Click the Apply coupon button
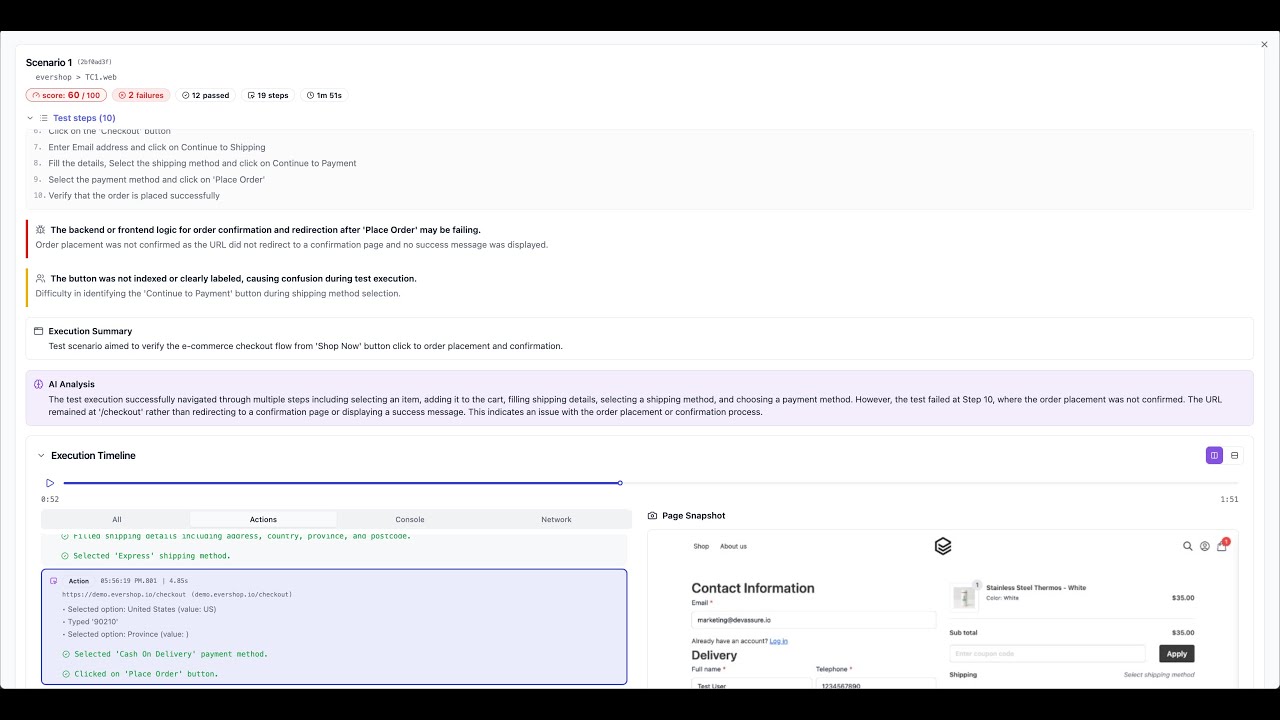 pos(1177,654)
